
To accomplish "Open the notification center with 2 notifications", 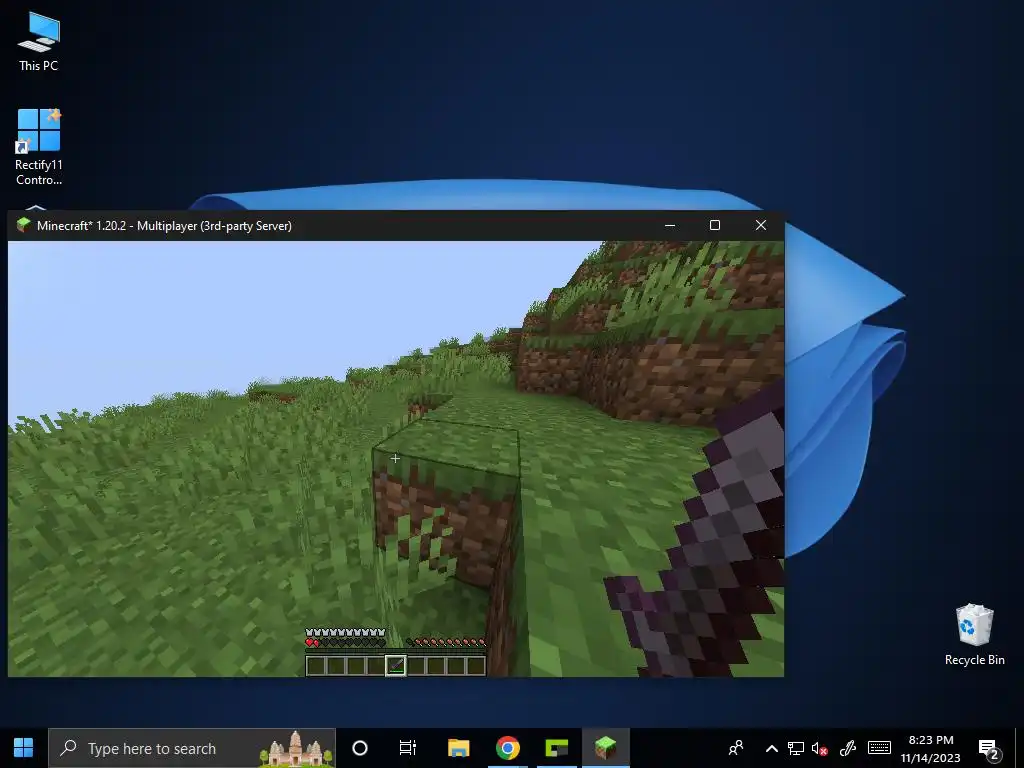I will point(989,749).
